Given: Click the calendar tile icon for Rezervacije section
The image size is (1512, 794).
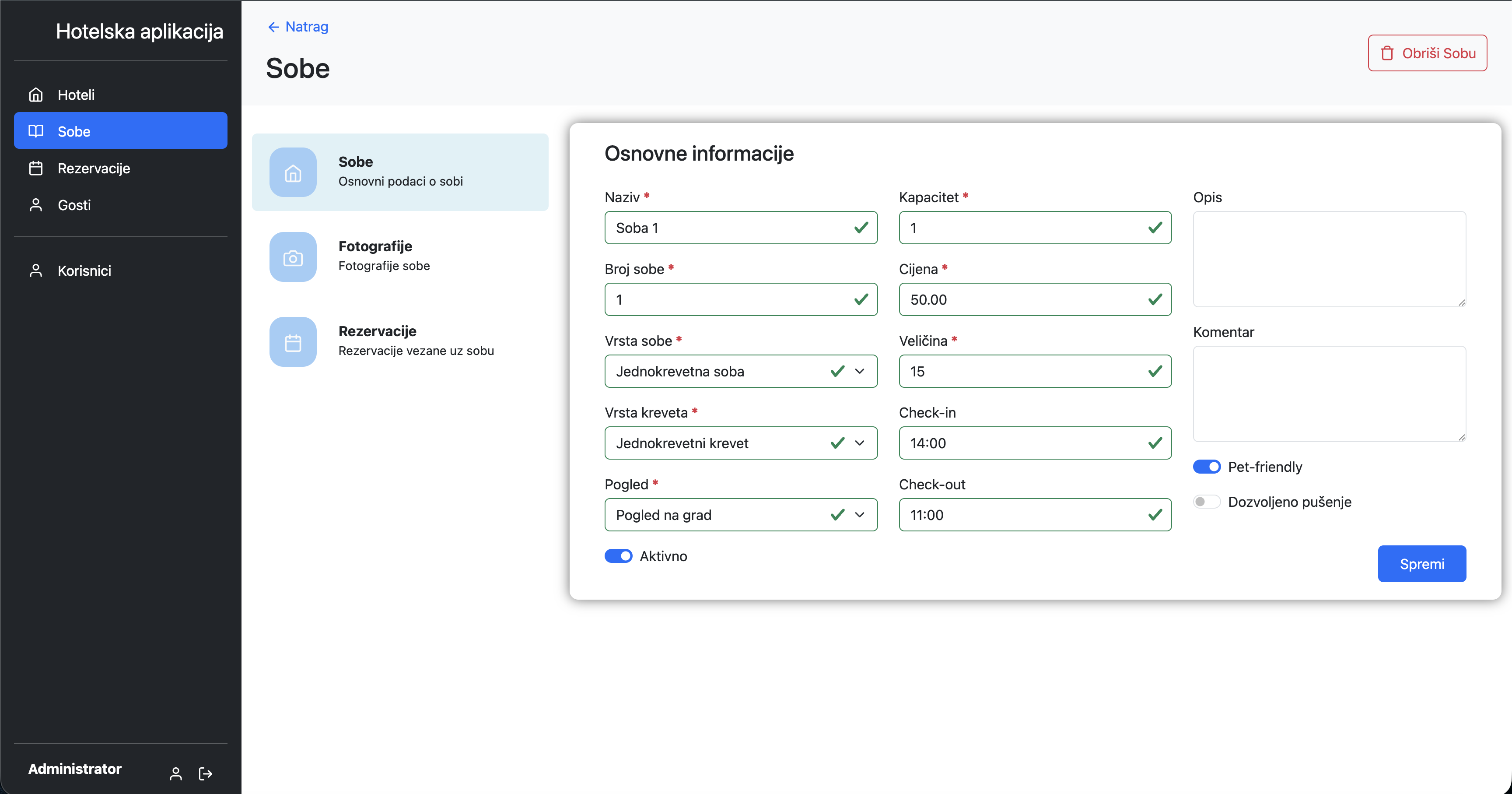Looking at the screenshot, I should 293,342.
